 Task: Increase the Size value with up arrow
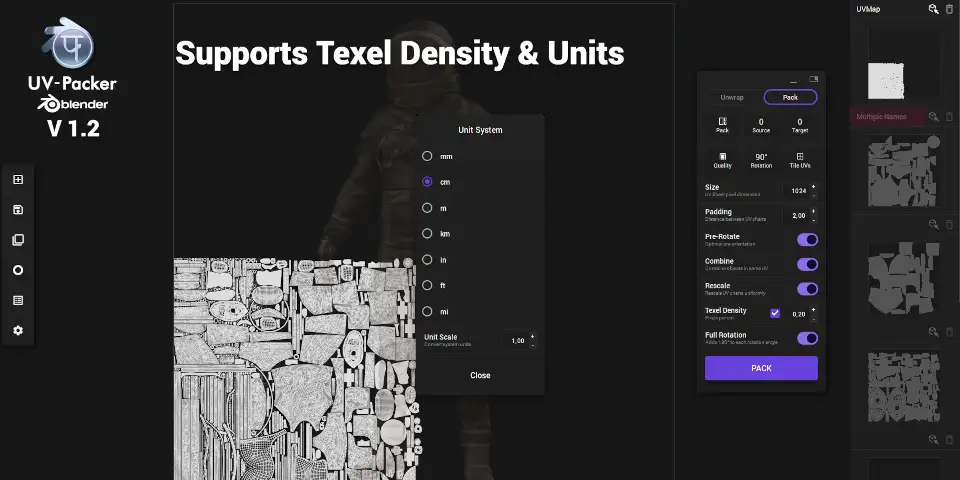pos(813,186)
